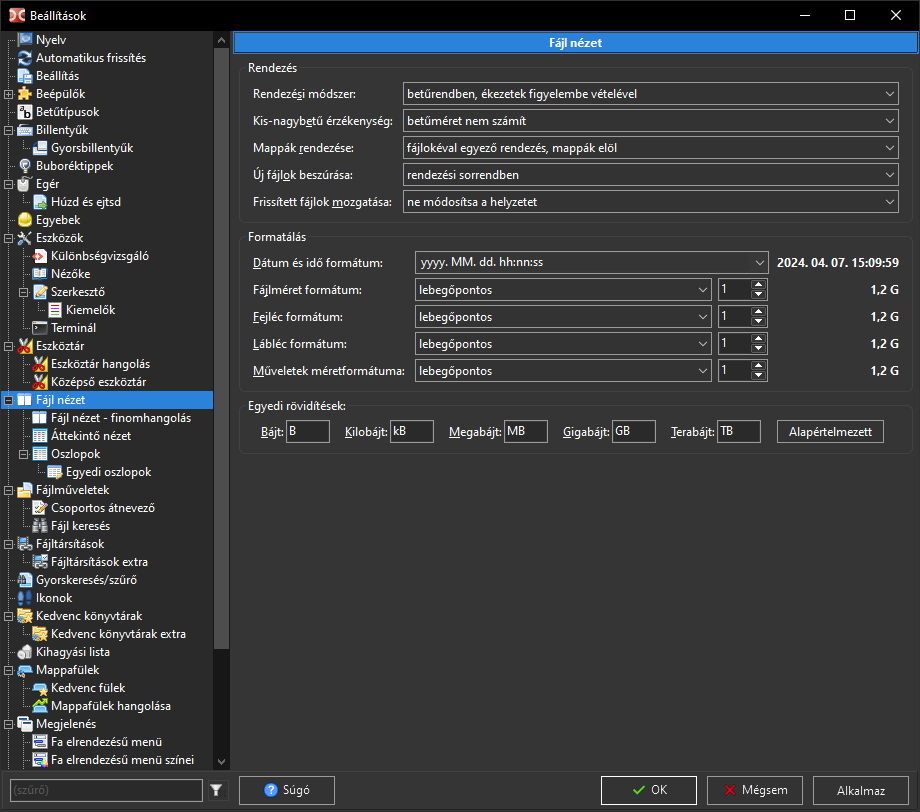Click the Gyorskeresés/szűrő icon
Image resolution: width=920 pixels, height=812 pixels.
25,580
